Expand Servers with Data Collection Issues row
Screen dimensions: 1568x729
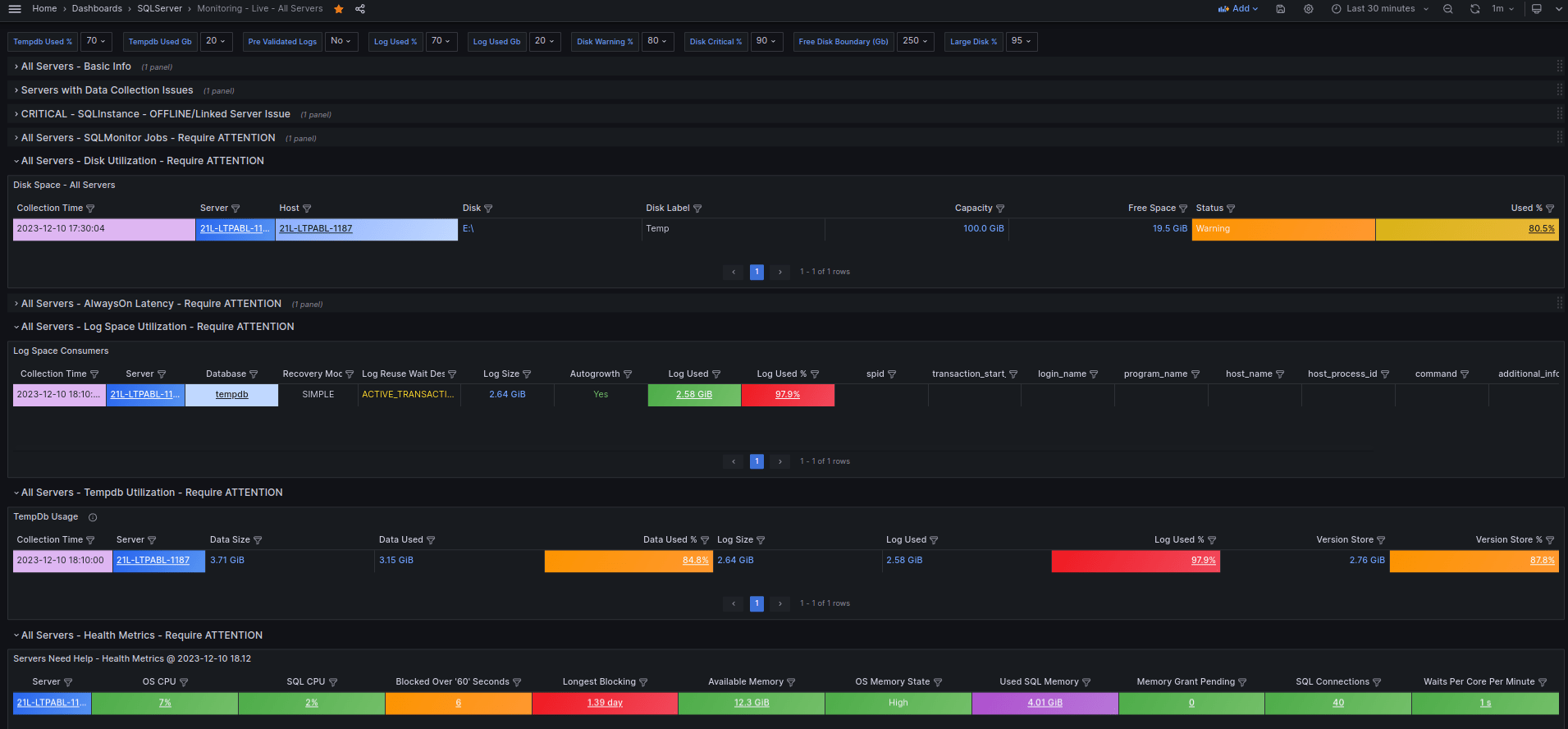click(x=107, y=90)
